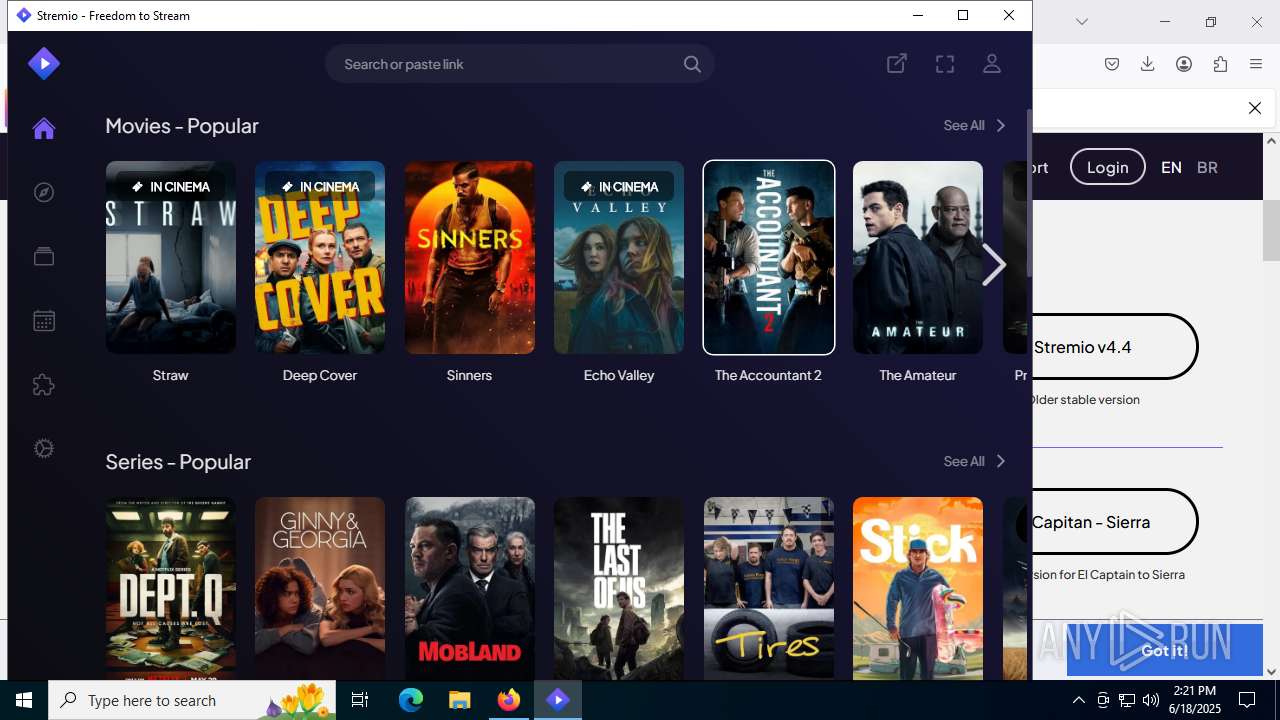Open the Windows Start menu
The width and height of the screenshot is (1280, 720).
[24, 700]
